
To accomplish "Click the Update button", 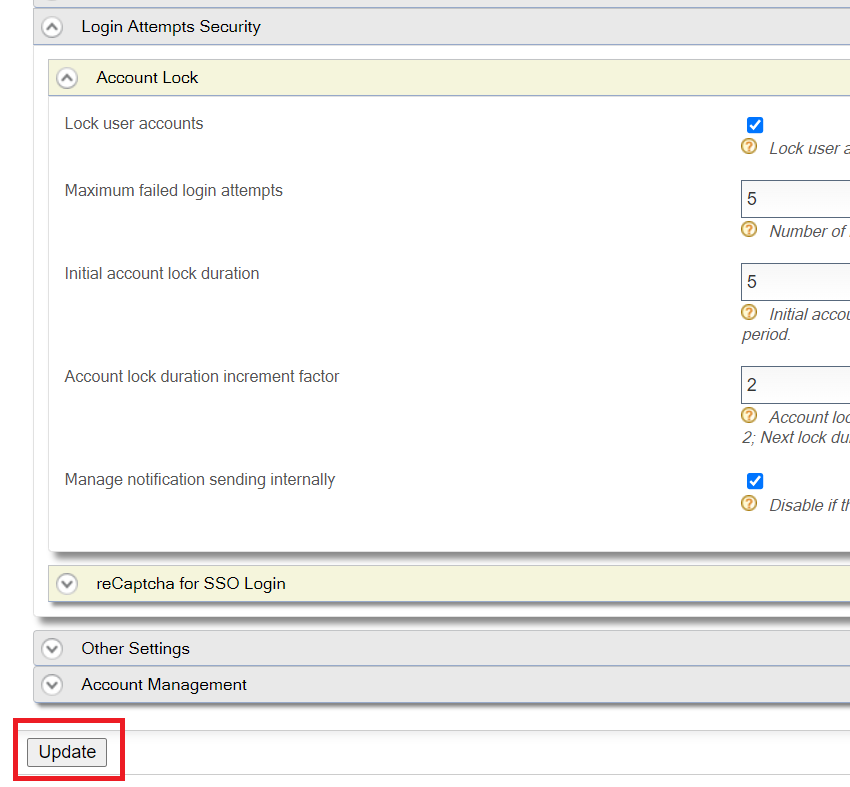I will pos(67,752).
